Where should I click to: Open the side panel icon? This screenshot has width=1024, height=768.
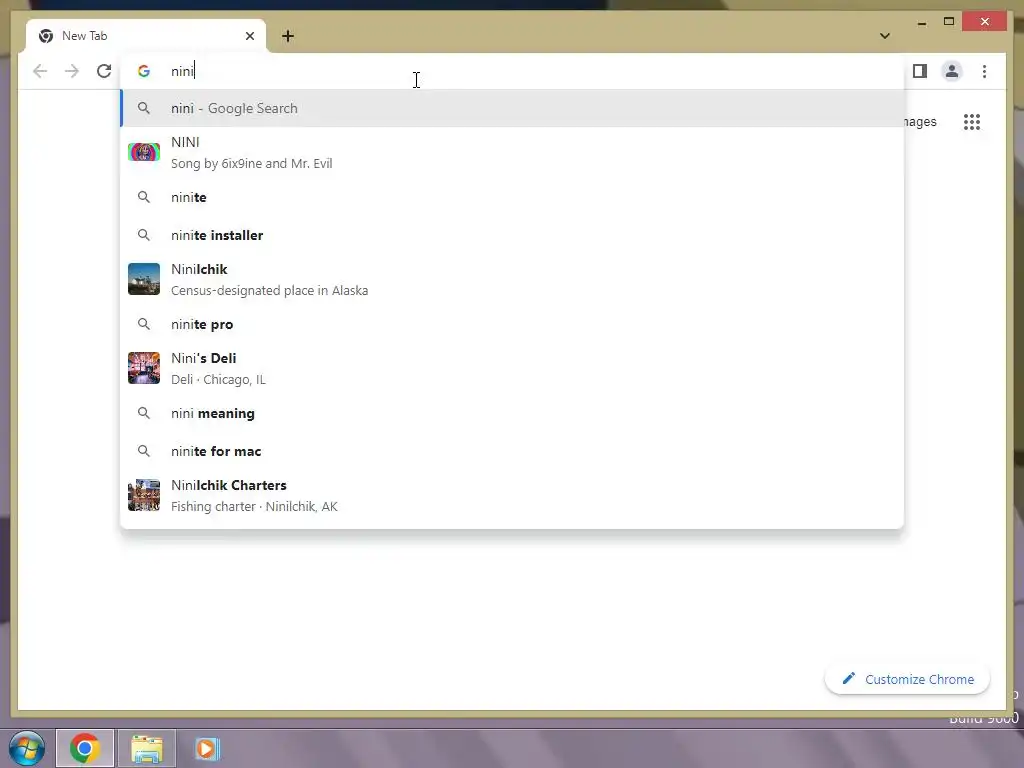point(920,71)
